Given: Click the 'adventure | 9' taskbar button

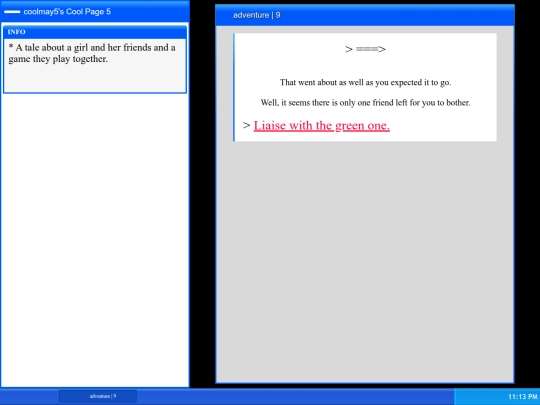Looking at the screenshot, I should click(x=98, y=396).
